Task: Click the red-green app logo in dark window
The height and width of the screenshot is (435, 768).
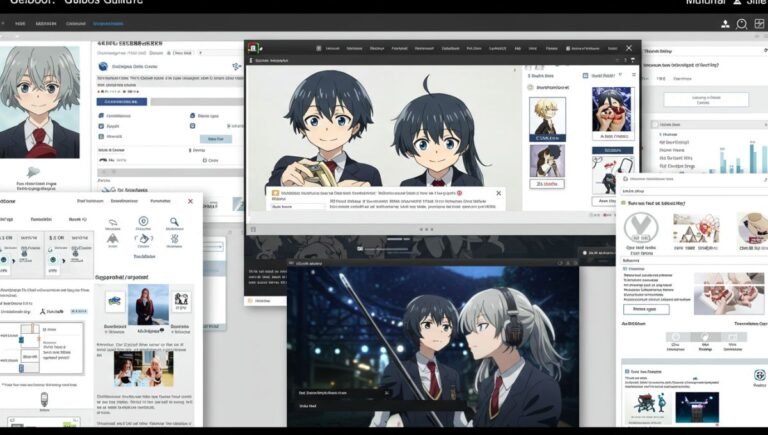Action: (253, 48)
